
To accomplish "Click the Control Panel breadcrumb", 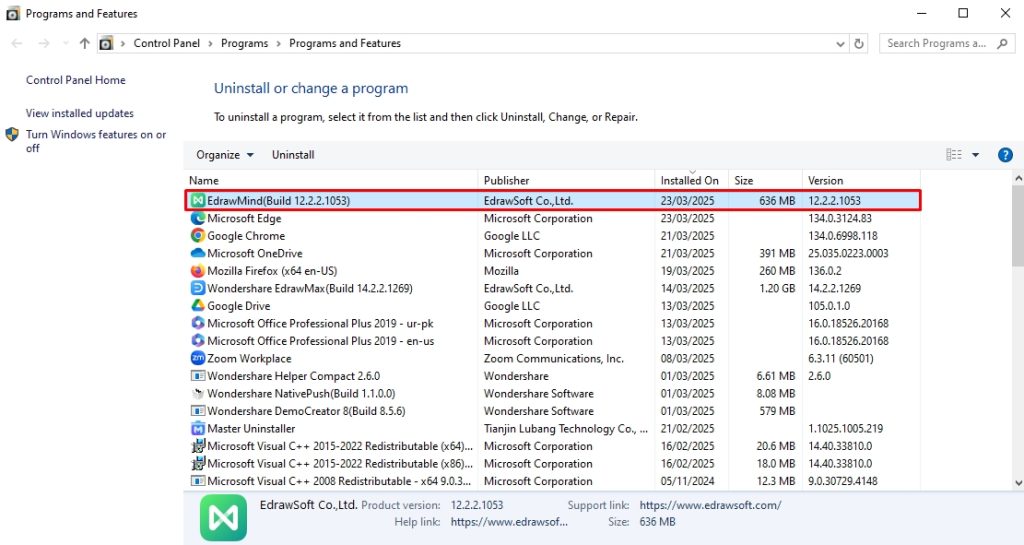I will (167, 43).
